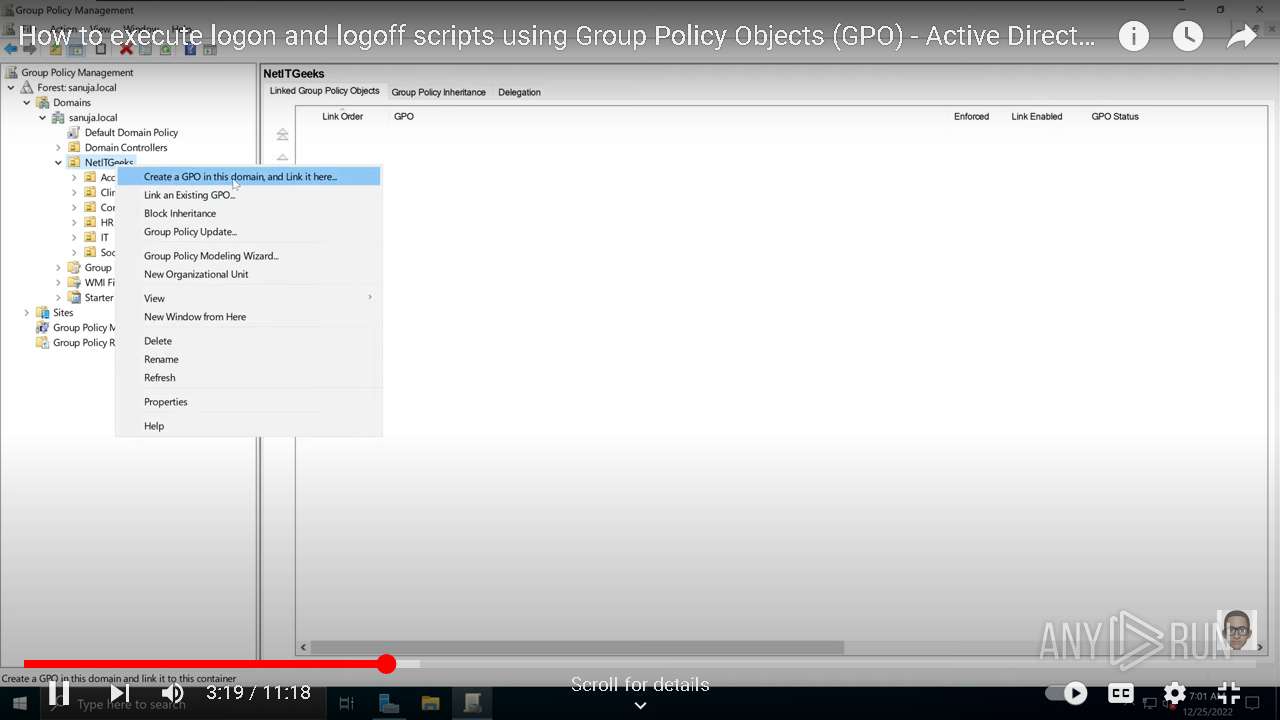This screenshot has height=720, width=1280.
Task: Switch to Linked Group Policy Objects tab
Action: 324,91
